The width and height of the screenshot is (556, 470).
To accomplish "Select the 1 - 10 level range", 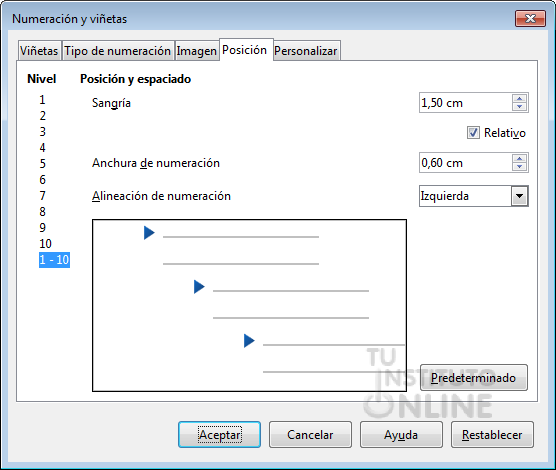I will click(x=54, y=260).
